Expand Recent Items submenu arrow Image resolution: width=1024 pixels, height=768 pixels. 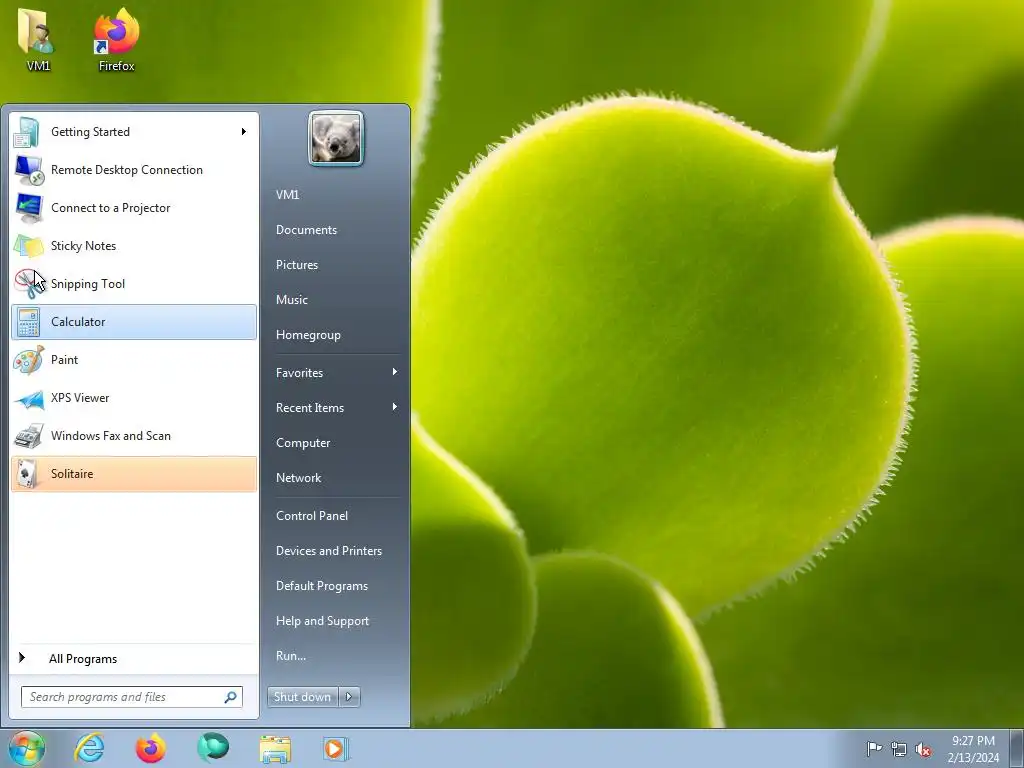pos(394,408)
